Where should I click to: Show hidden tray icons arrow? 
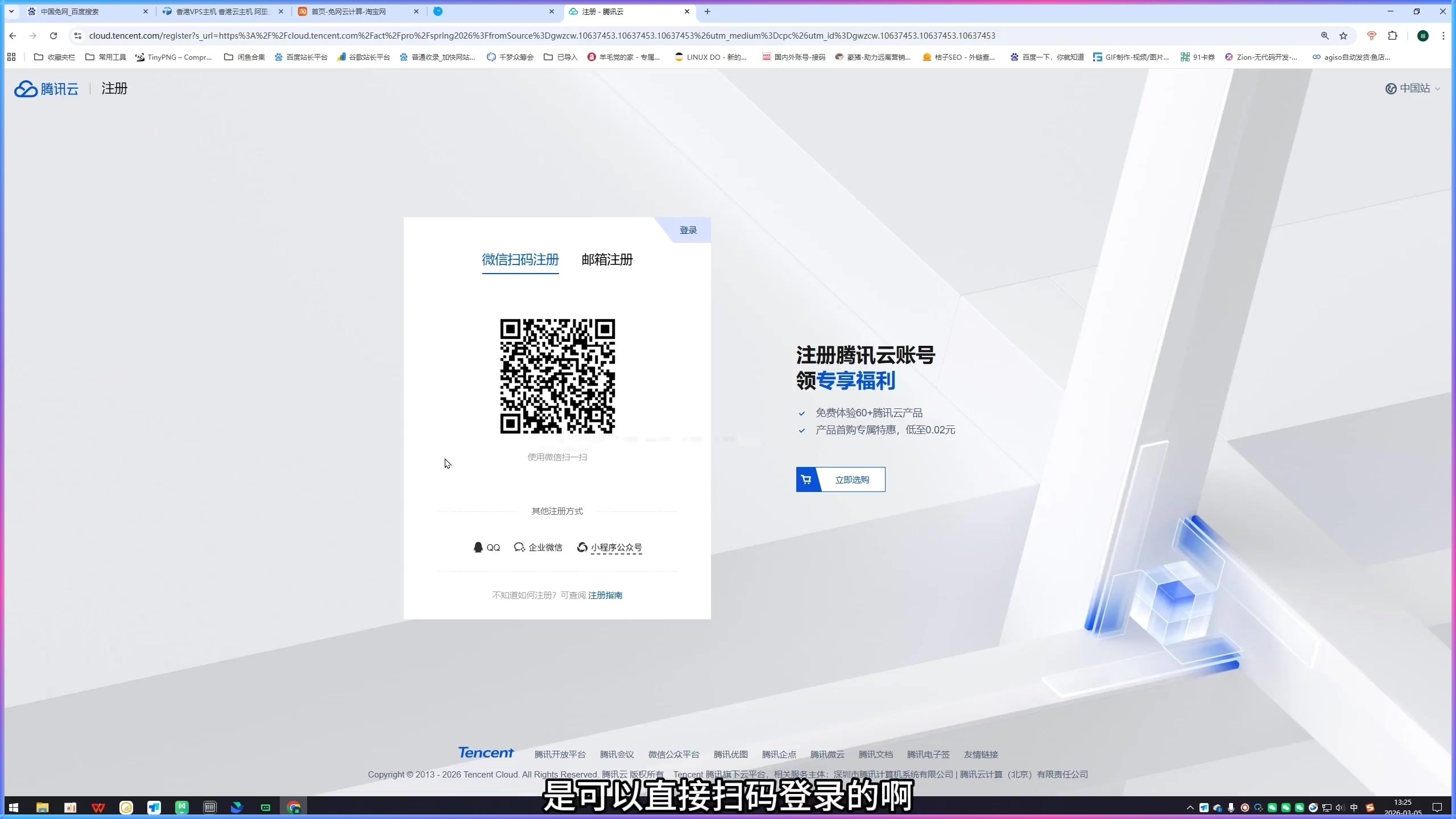click(1190, 808)
